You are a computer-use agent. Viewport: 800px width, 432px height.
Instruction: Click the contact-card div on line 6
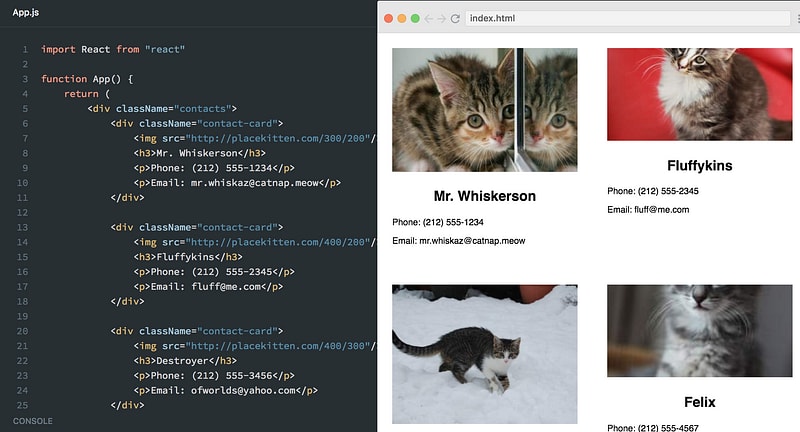[196, 123]
